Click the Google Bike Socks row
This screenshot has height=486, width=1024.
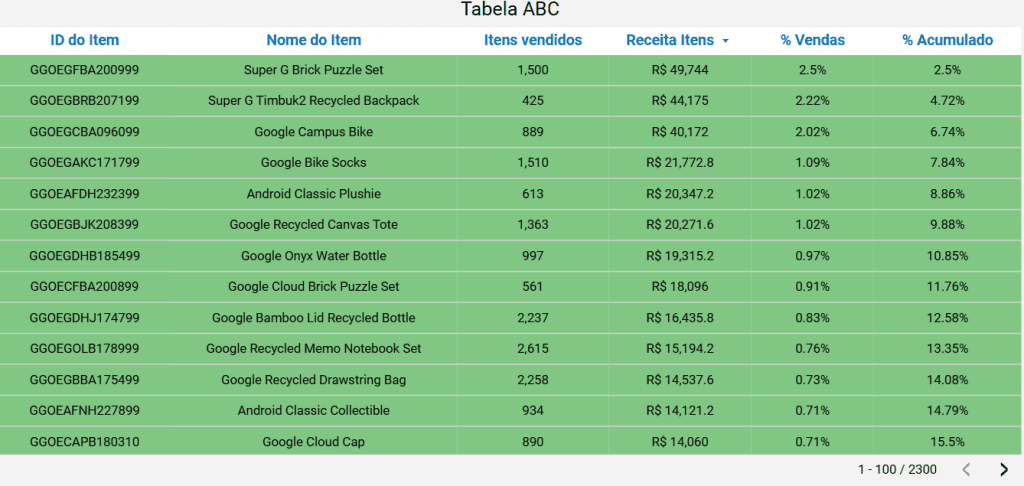click(314, 163)
